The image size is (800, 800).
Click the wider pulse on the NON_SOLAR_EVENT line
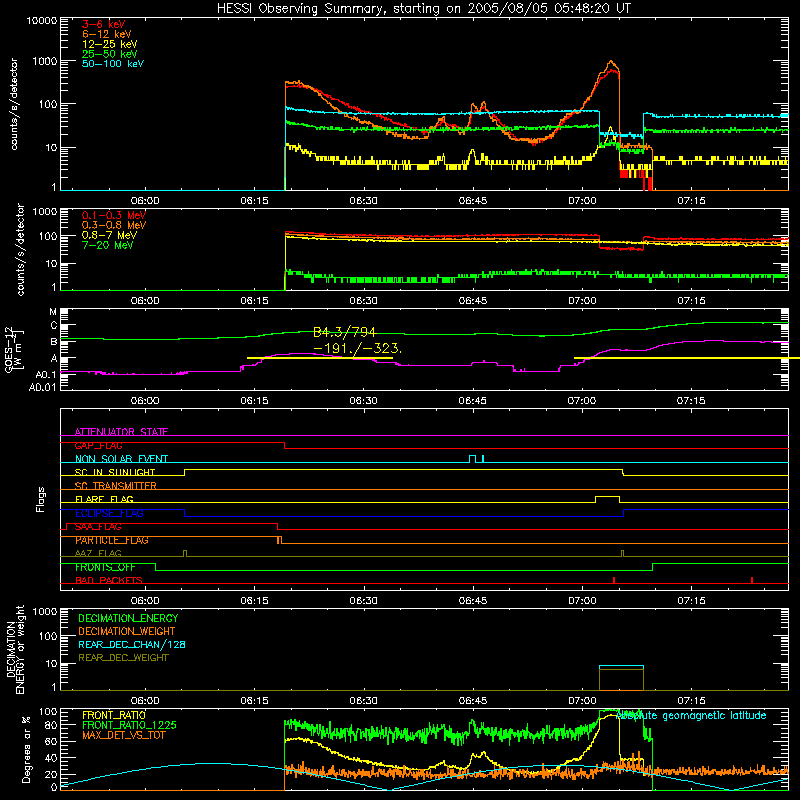pos(472,458)
